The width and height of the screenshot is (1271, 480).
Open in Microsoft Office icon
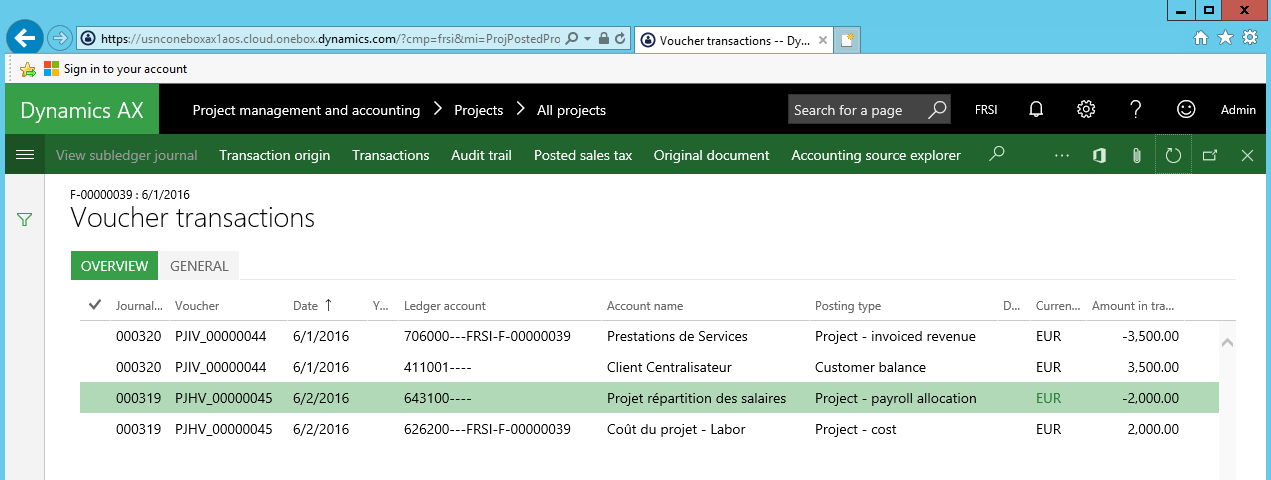1099,155
